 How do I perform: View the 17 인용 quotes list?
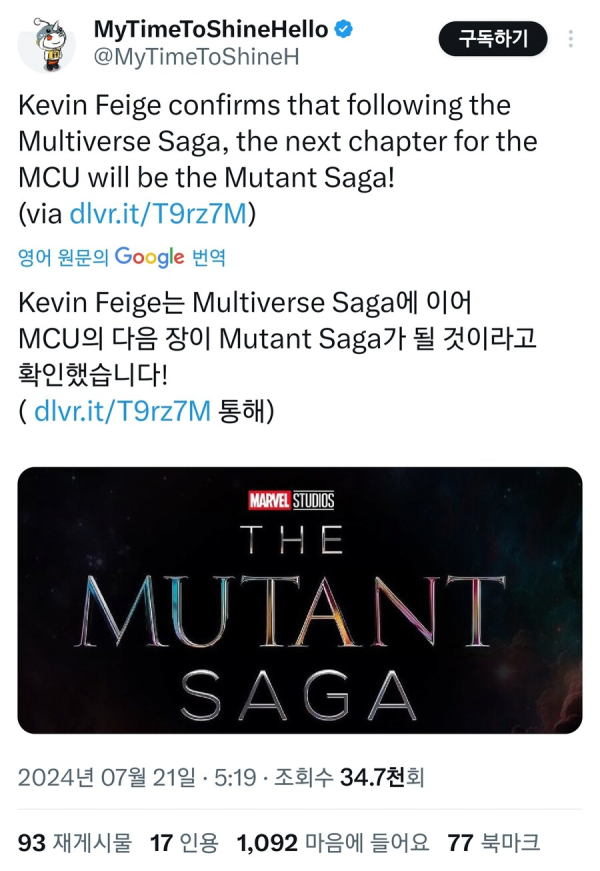184,843
